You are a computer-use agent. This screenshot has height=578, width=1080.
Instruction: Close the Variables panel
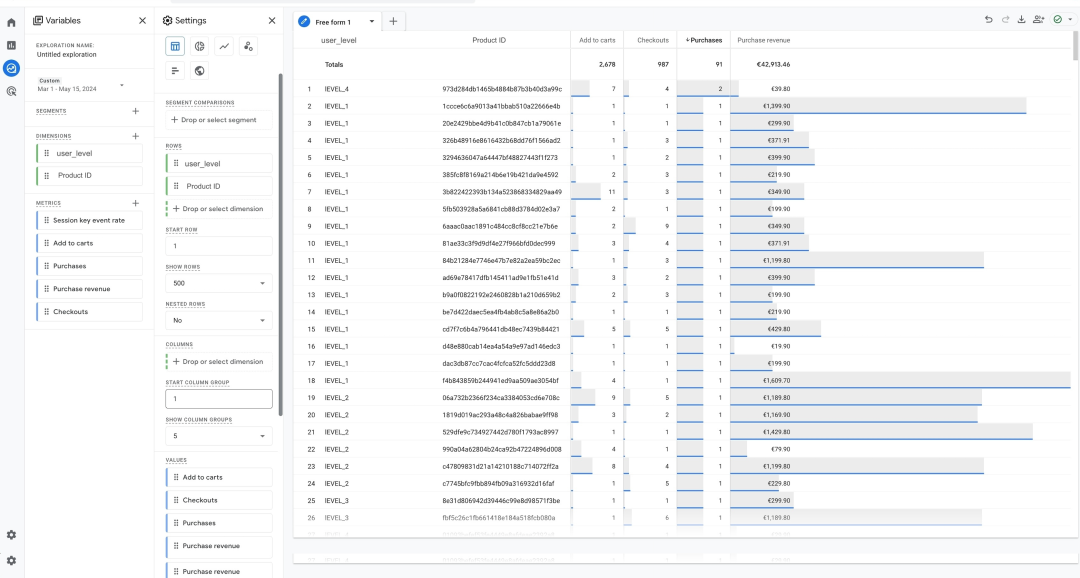(143, 21)
